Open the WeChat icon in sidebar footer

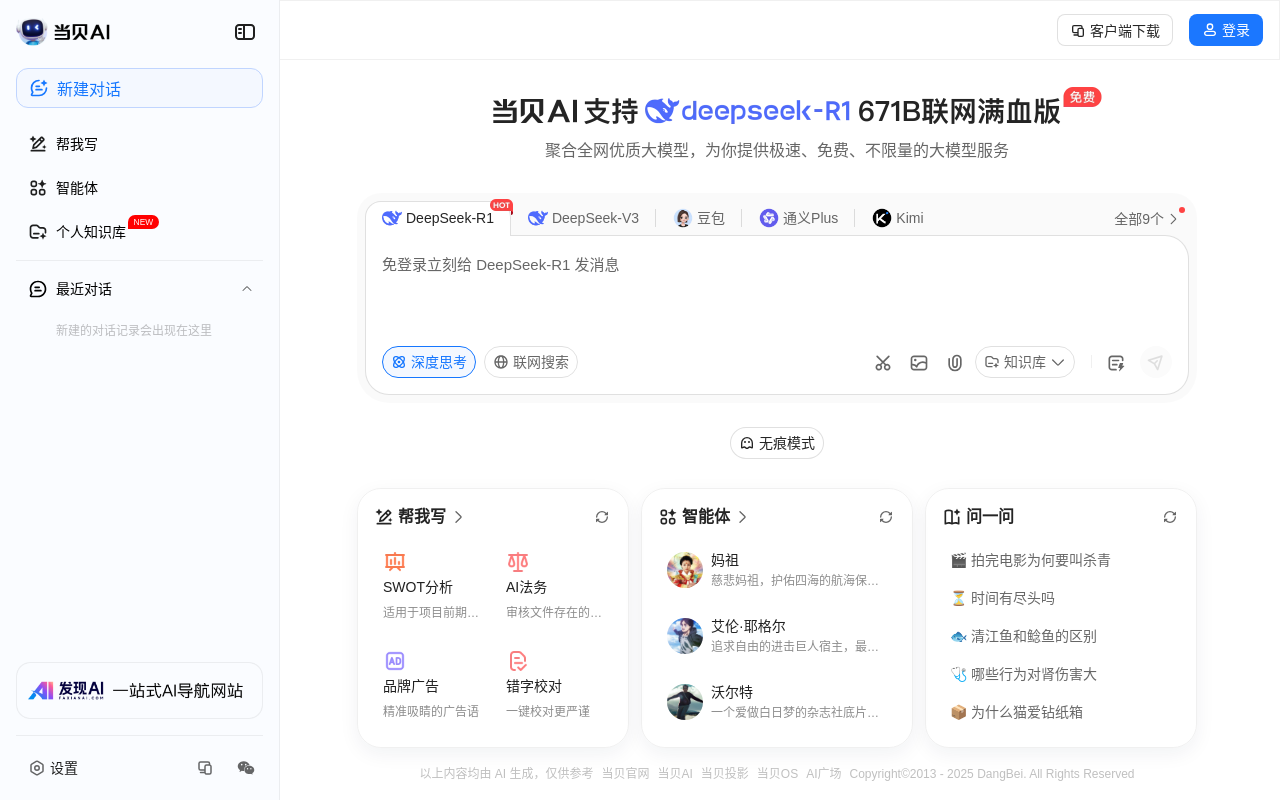[x=246, y=768]
